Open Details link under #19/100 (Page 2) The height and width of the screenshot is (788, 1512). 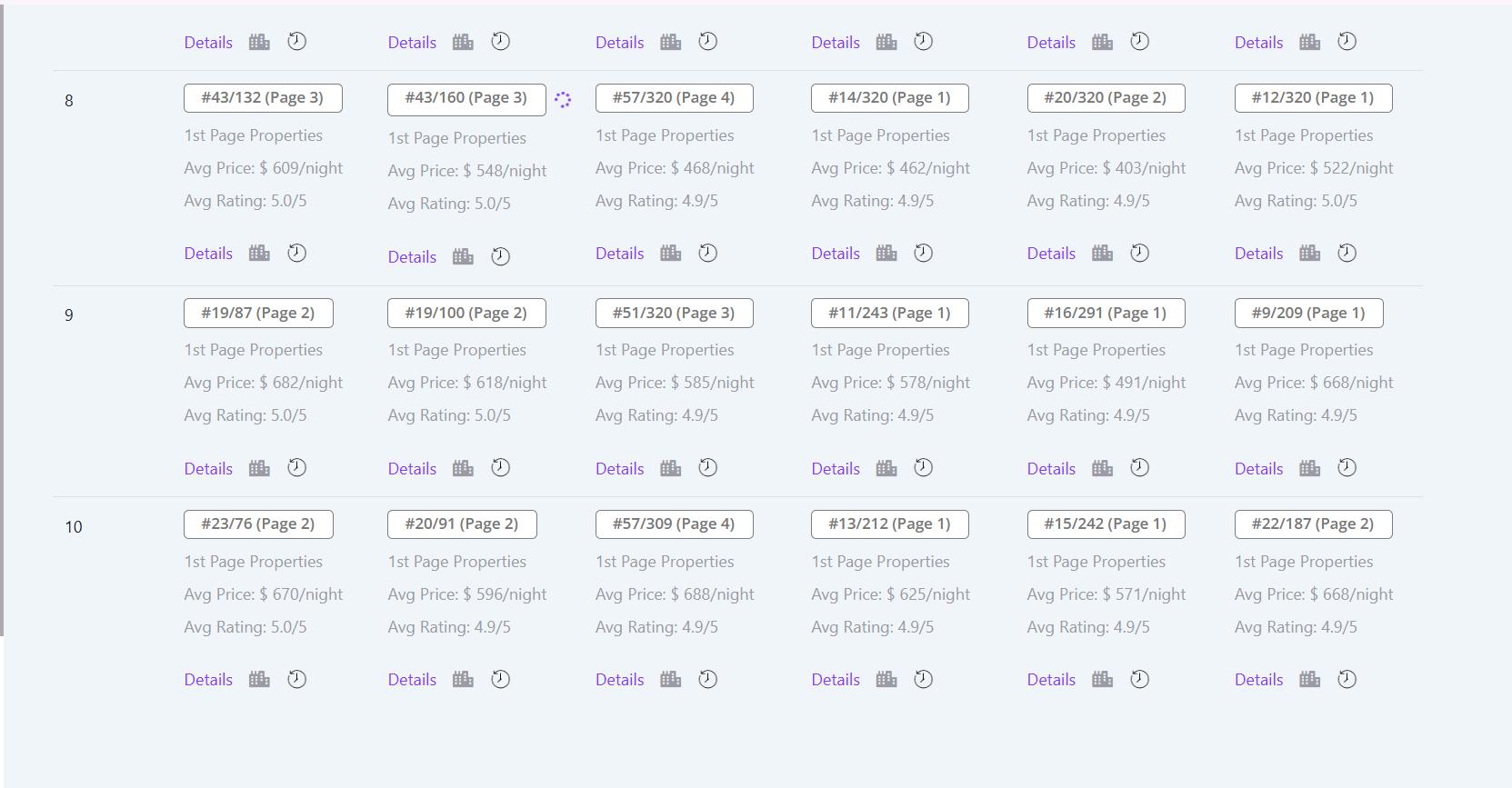(412, 469)
